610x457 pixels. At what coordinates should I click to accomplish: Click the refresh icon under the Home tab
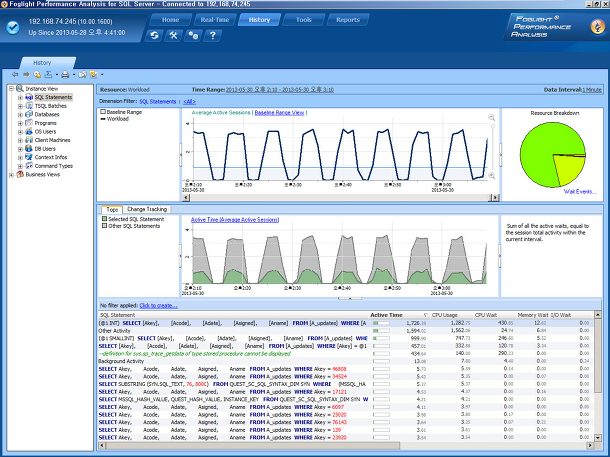pyautogui.click(x=154, y=36)
